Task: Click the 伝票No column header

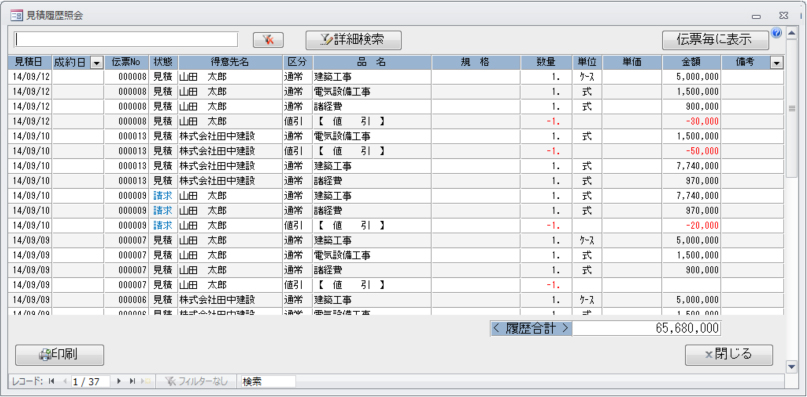Action: click(126, 62)
